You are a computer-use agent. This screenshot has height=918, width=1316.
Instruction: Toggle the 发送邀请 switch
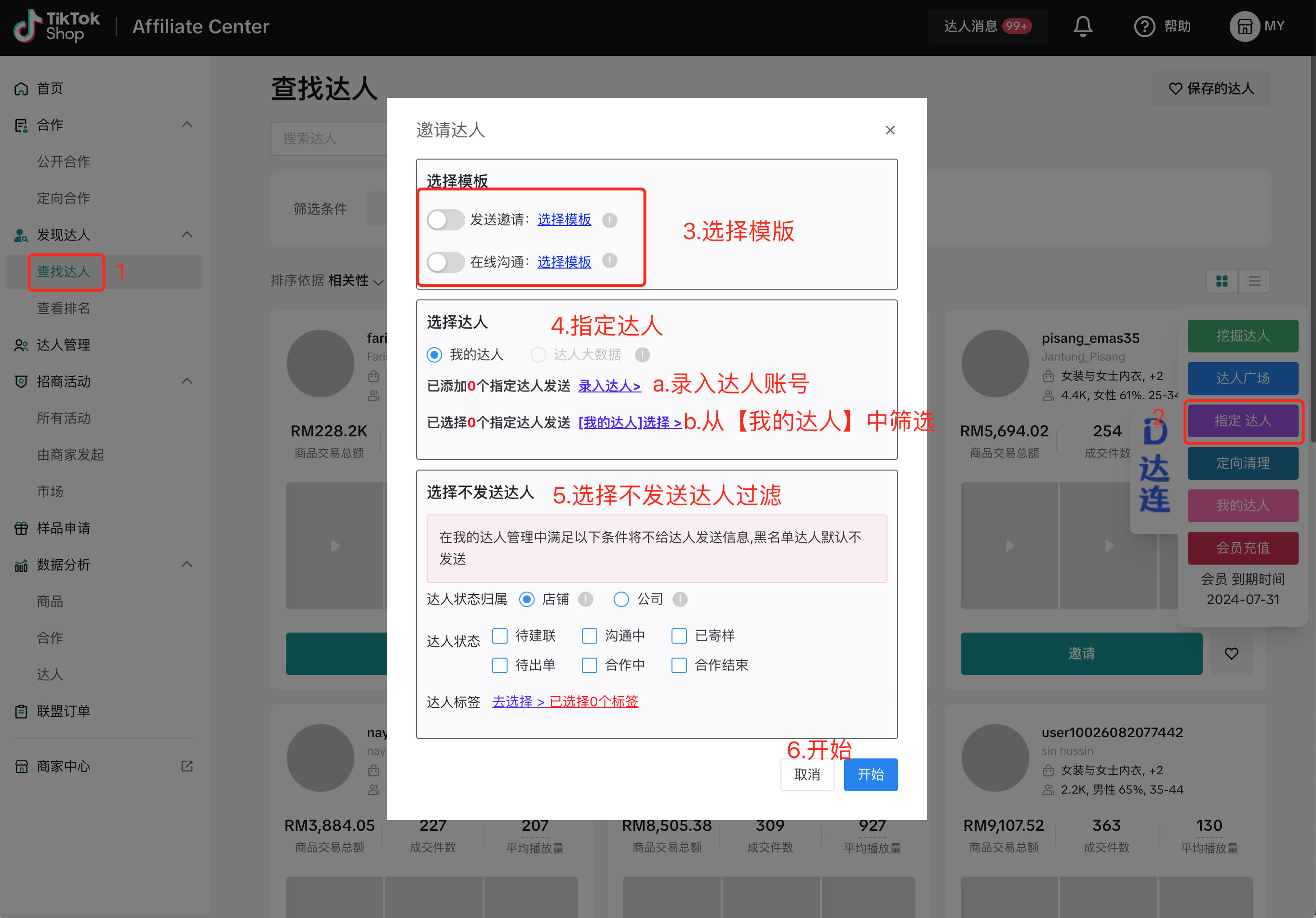[445, 219]
